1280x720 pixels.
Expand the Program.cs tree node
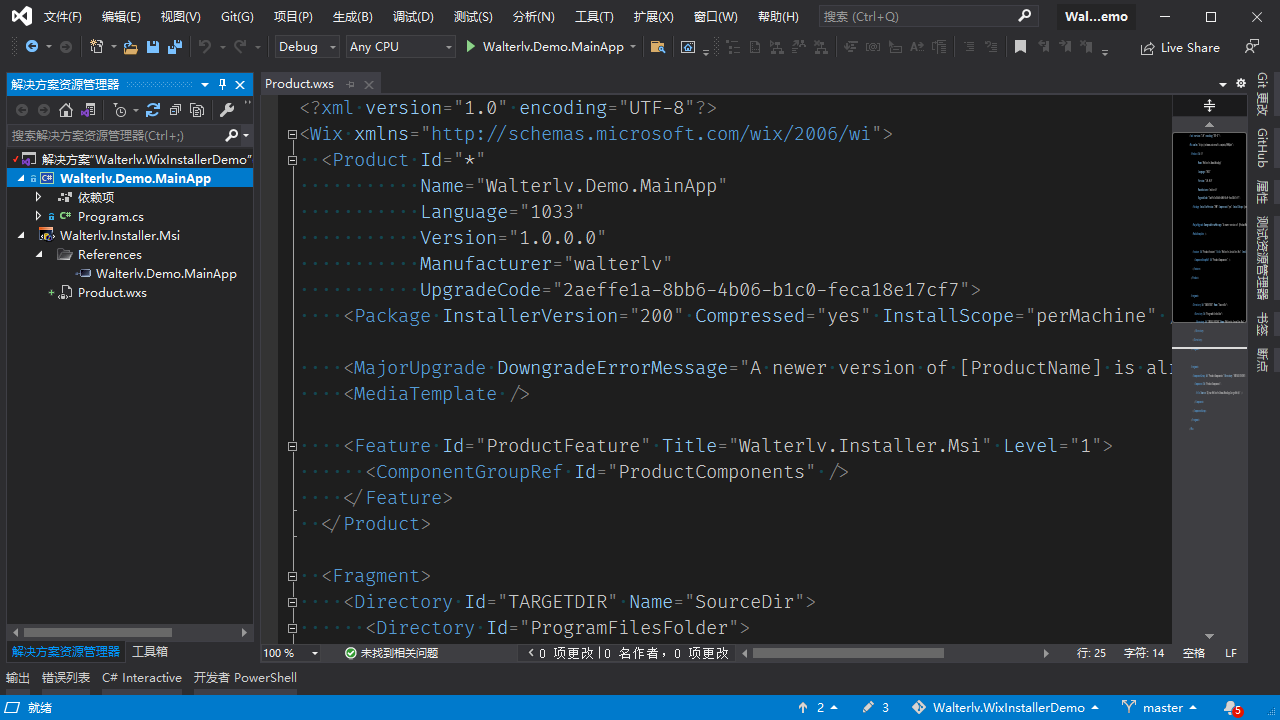click(x=39, y=216)
